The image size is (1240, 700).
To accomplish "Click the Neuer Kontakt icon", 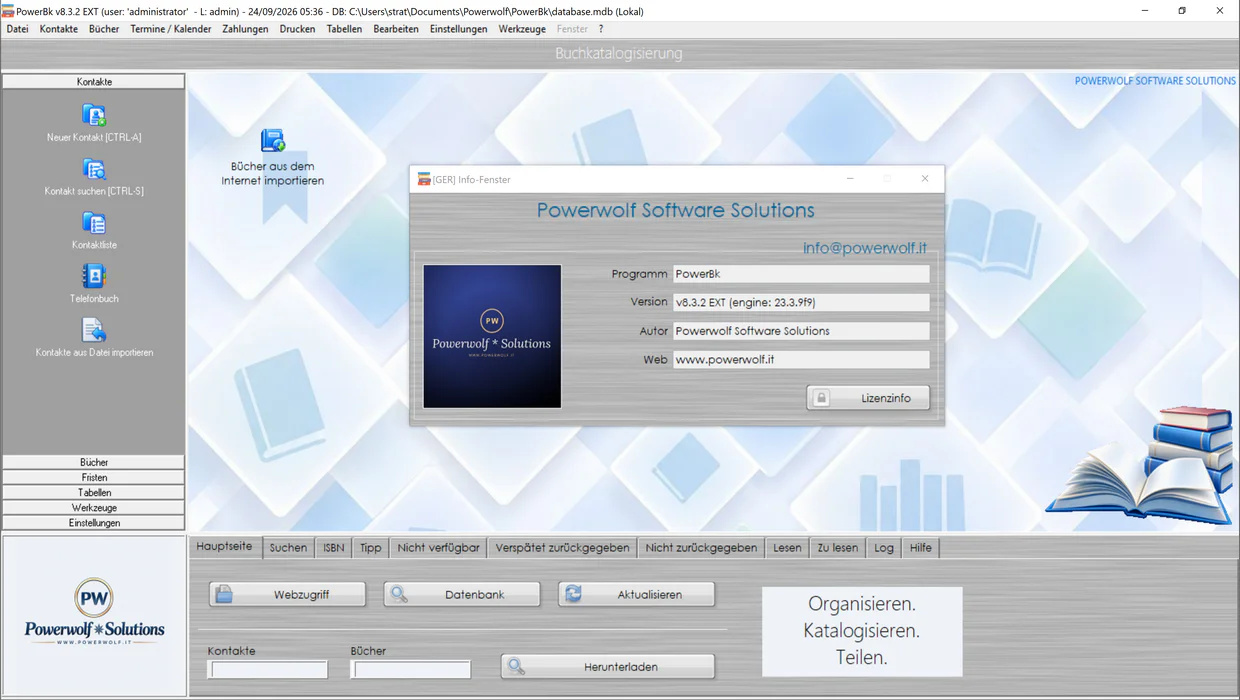I will [x=94, y=116].
